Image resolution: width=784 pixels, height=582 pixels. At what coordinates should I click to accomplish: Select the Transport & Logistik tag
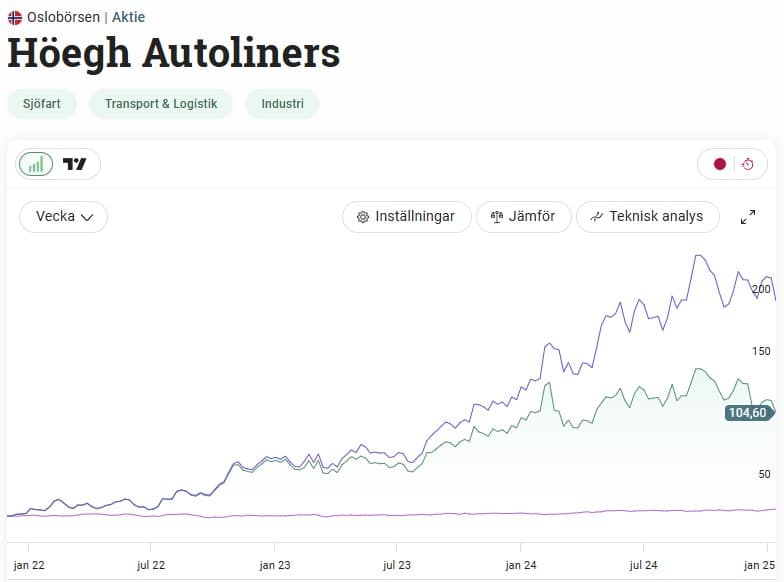click(161, 104)
